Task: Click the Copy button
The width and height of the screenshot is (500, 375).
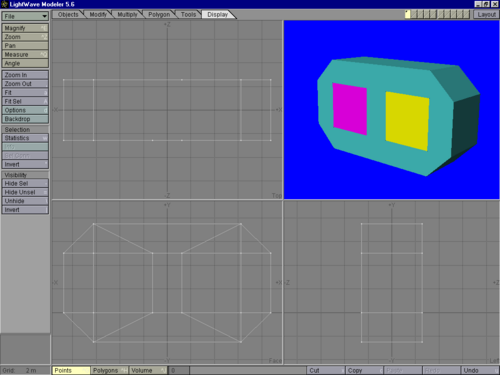Action: pos(364,370)
